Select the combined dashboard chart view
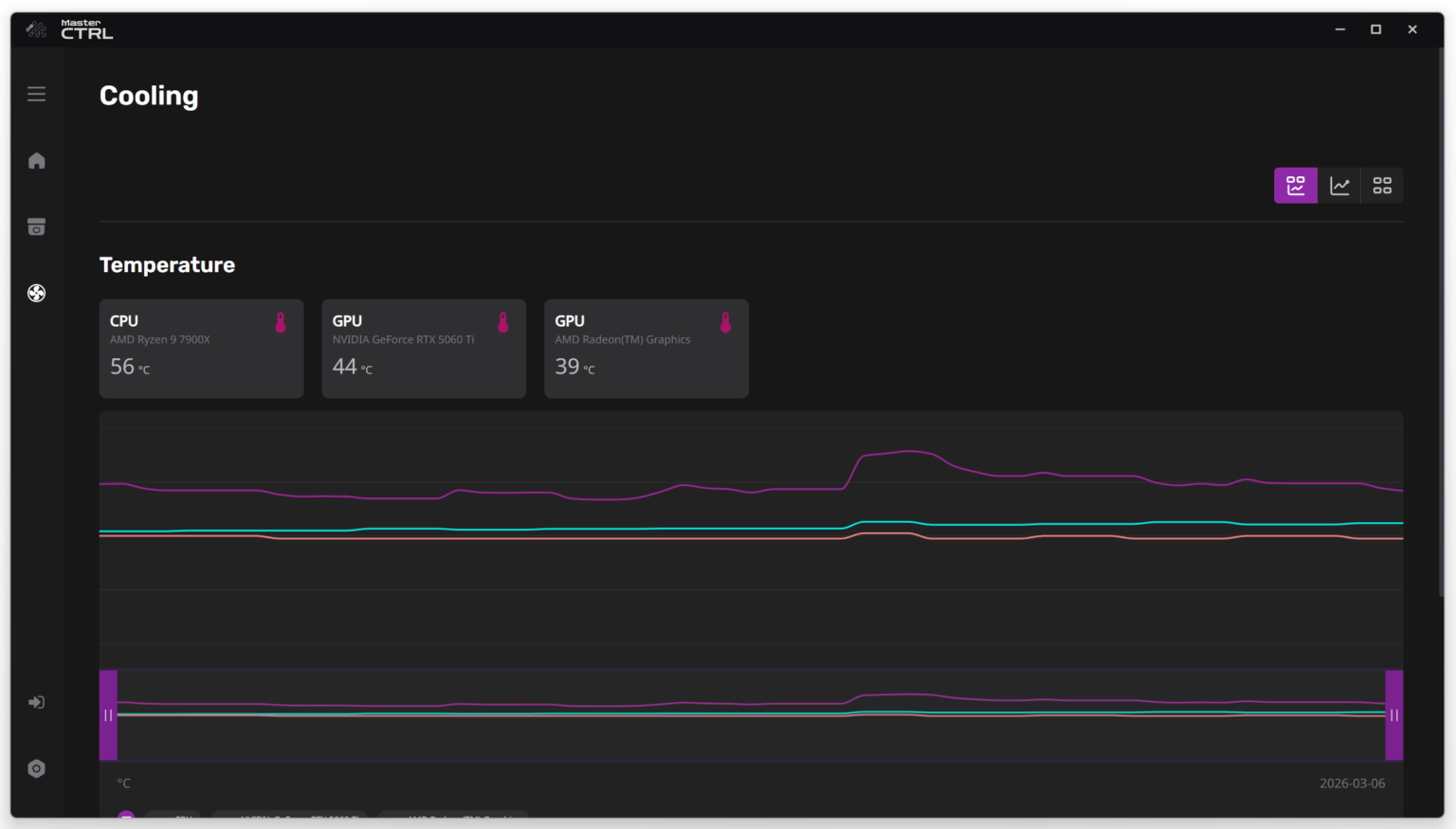The height and width of the screenshot is (829, 1456). click(x=1295, y=185)
